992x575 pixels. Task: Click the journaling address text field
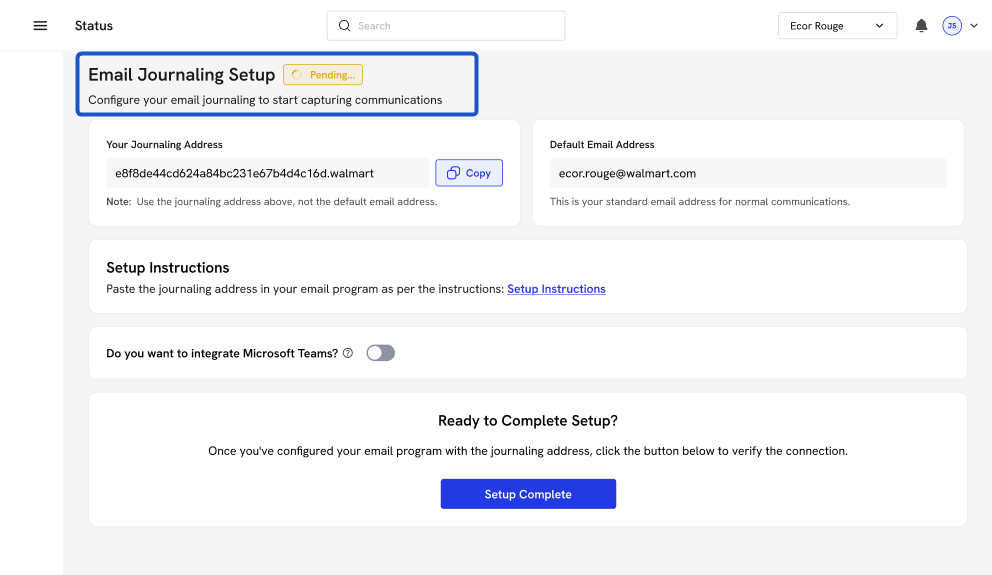coord(267,173)
